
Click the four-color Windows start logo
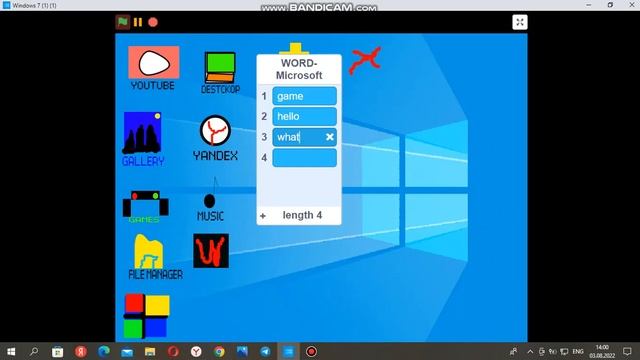pos(147,316)
